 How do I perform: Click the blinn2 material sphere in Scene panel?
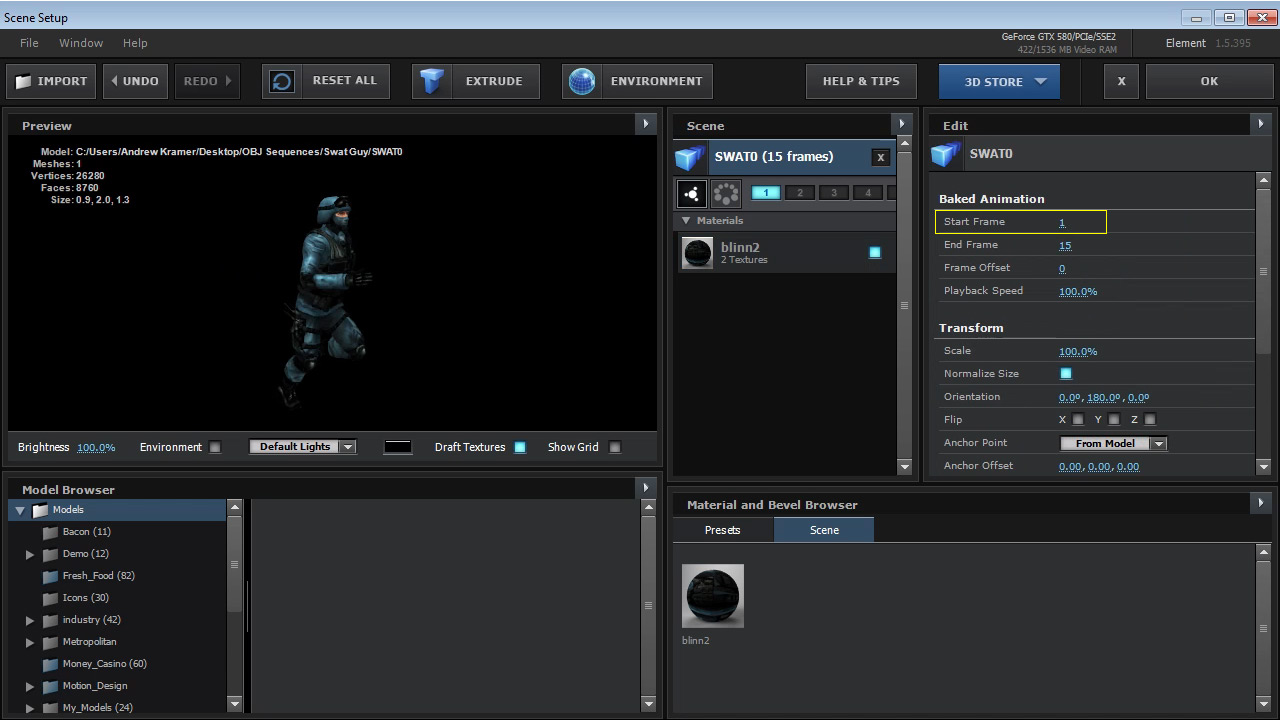[x=697, y=253]
